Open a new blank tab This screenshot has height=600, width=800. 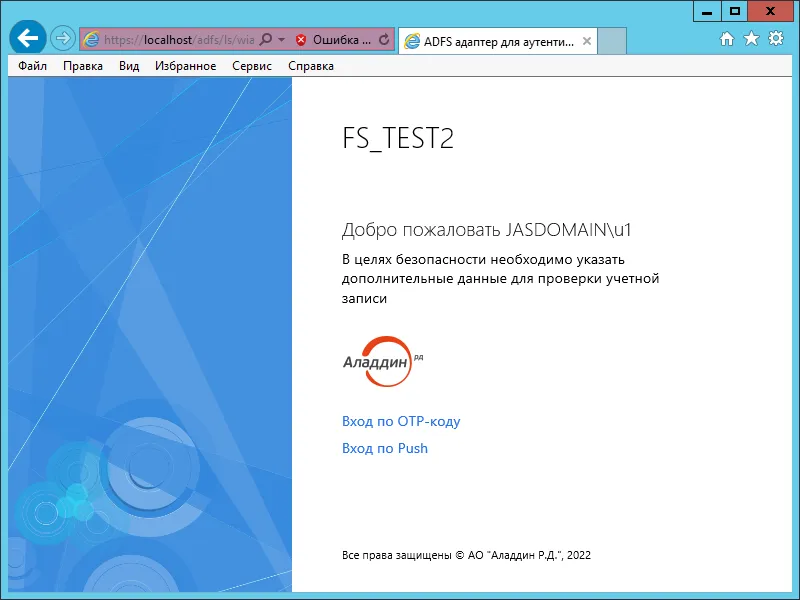point(612,41)
